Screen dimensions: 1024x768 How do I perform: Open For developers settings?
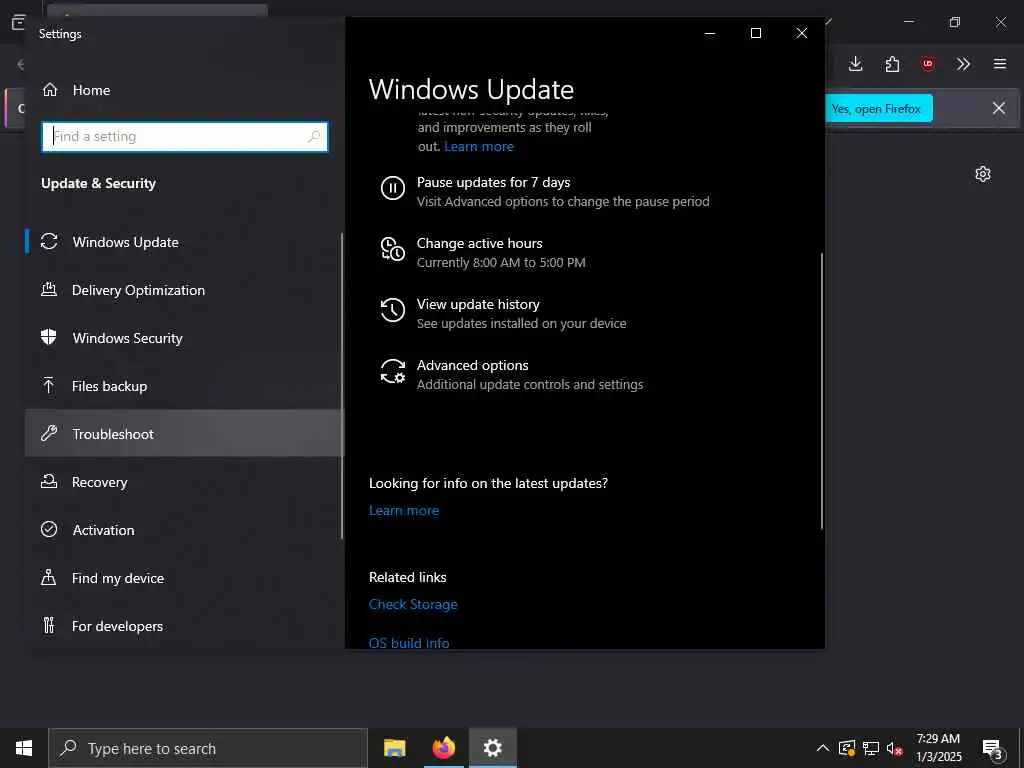tap(183, 626)
